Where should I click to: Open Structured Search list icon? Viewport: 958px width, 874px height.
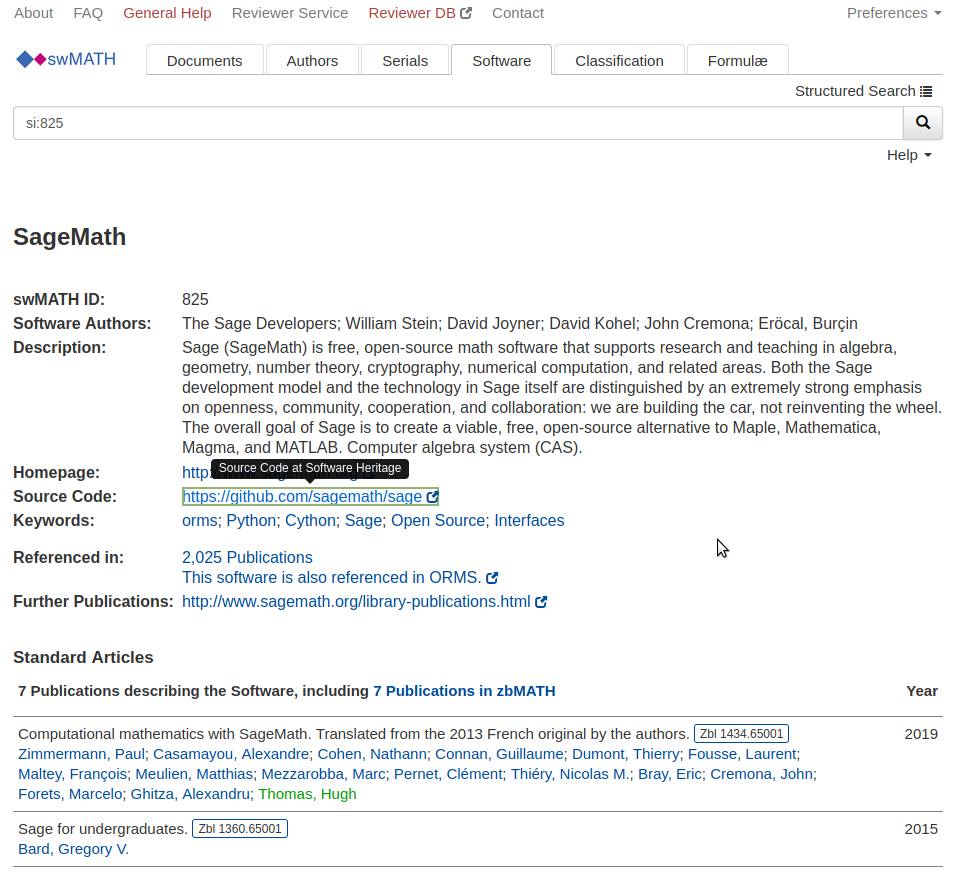tap(926, 91)
